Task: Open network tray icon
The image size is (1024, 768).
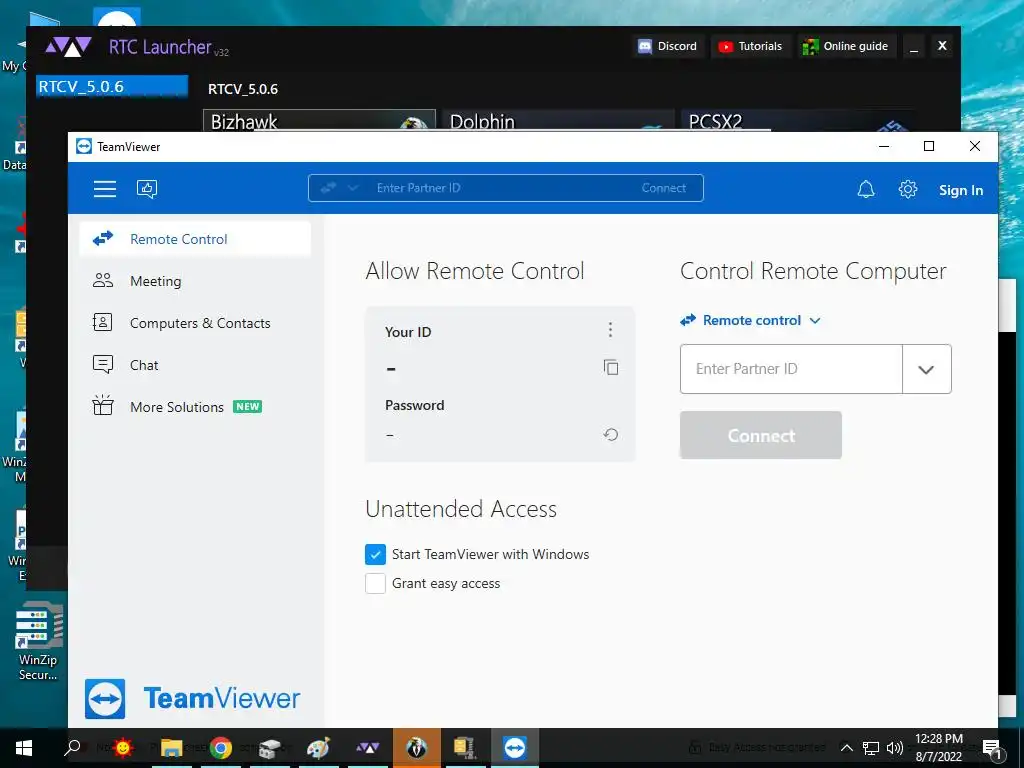Action: click(x=871, y=748)
